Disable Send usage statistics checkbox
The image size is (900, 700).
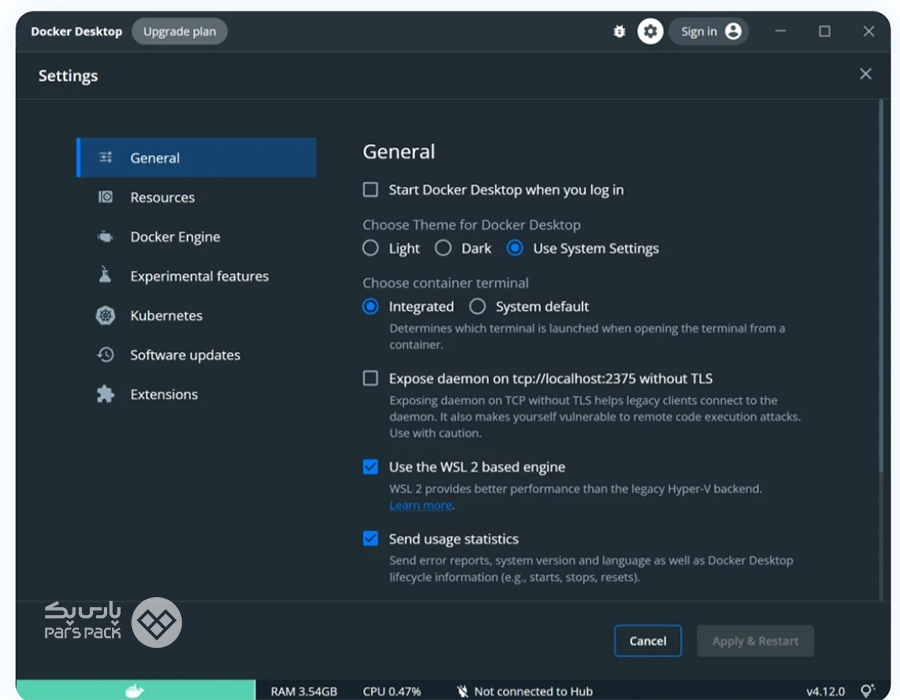click(371, 539)
